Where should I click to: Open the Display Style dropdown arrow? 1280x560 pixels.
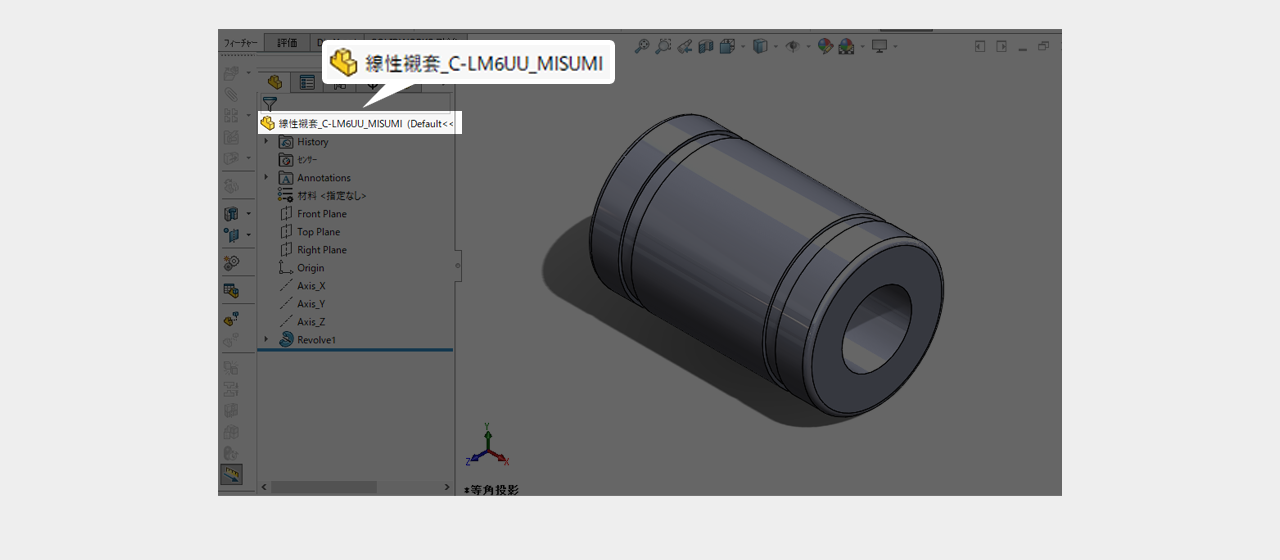(775, 46)
